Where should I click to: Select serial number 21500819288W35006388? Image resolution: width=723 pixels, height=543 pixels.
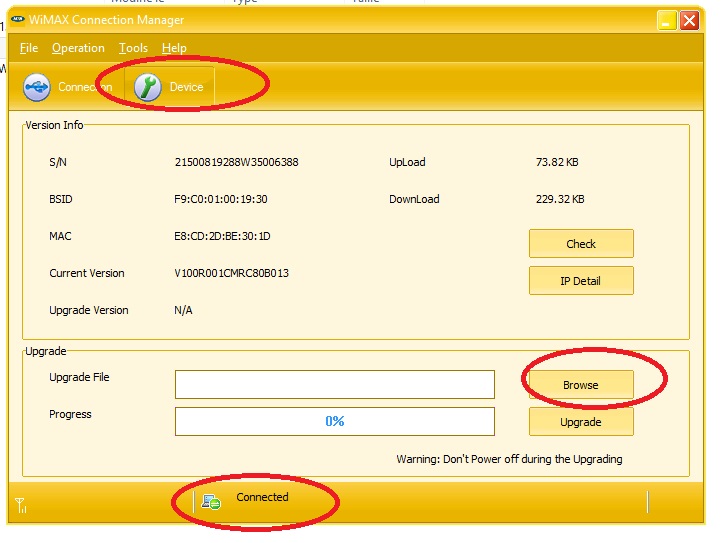(x=237, y=162)
